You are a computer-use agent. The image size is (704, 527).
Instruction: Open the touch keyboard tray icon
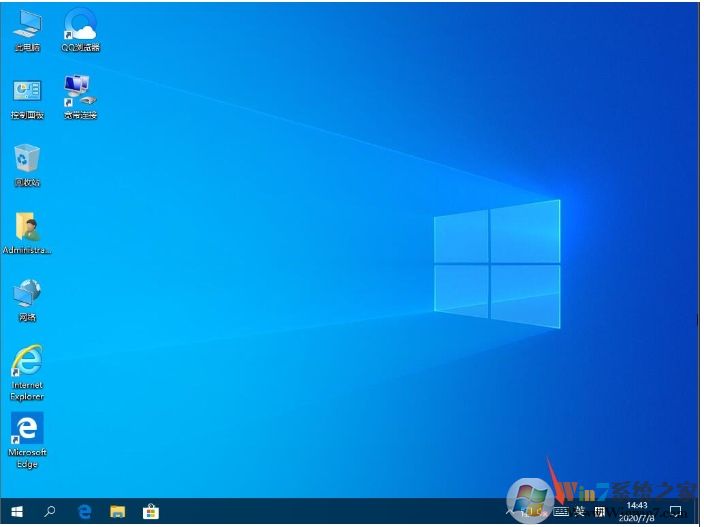(561, 511)
